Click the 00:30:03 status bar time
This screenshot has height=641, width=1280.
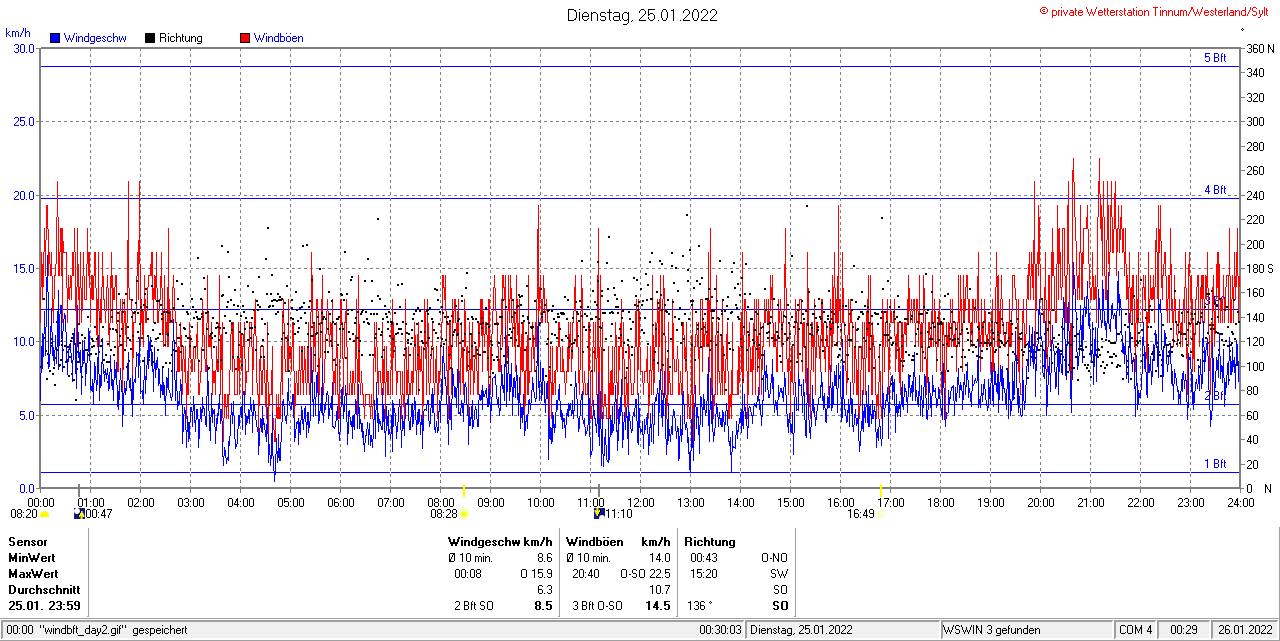pos(720,630)
